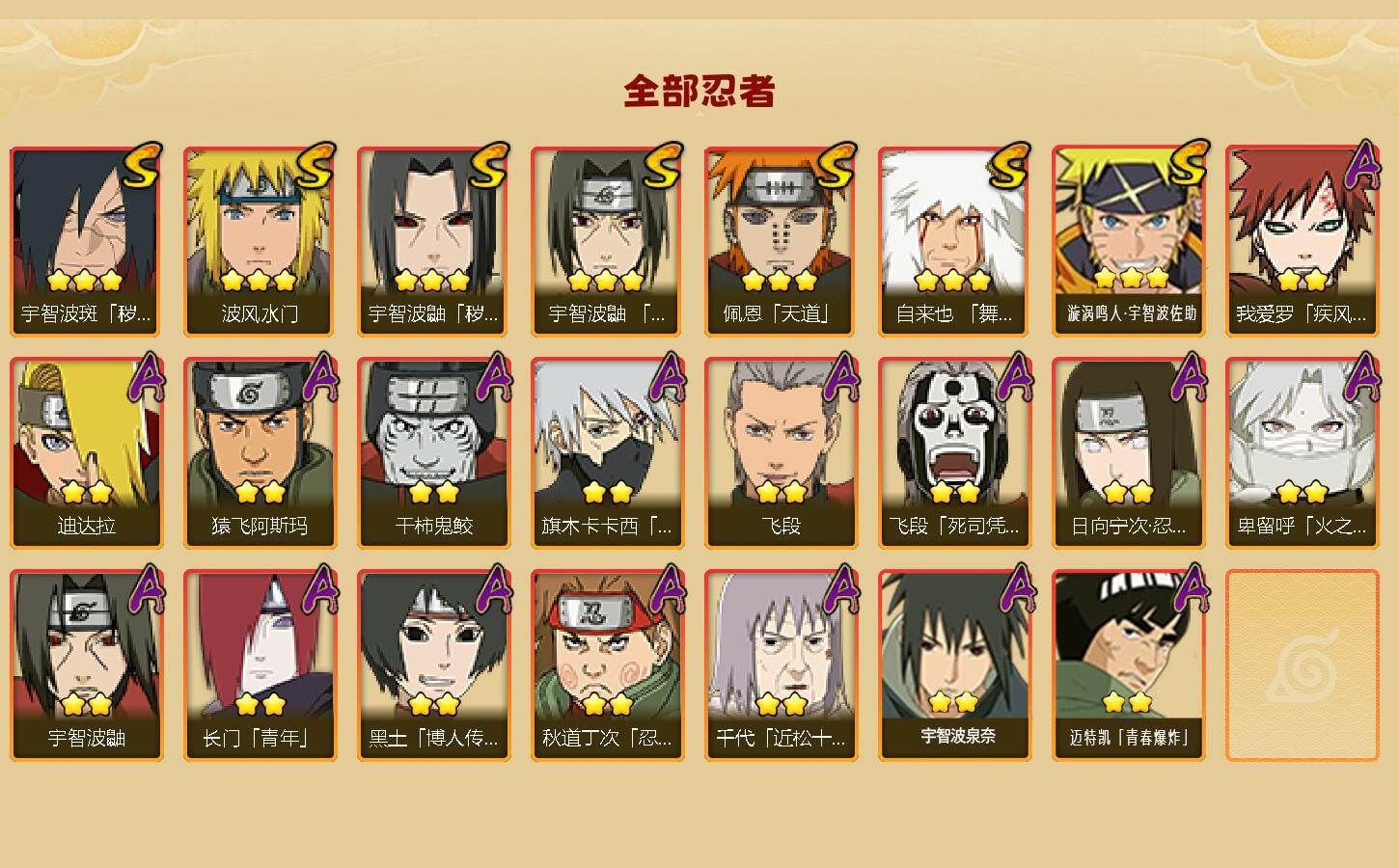This screenshot has width=1399, height=868.
Task: Click the 干柿鬼鲛 ninja card
Action: [x=433, y=453]
